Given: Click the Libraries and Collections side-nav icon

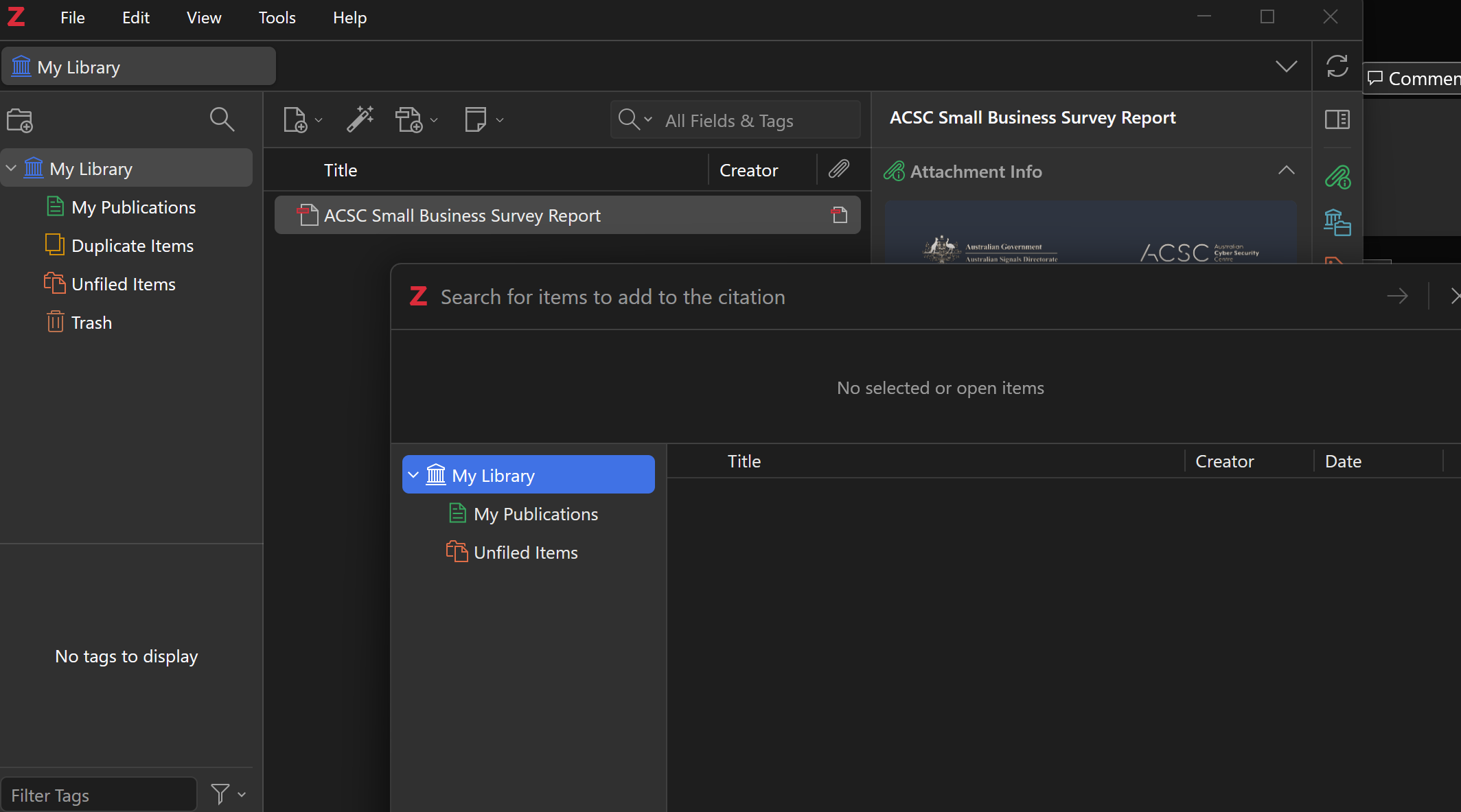Looking at the screenshot, I should (x=1337, y=222).
